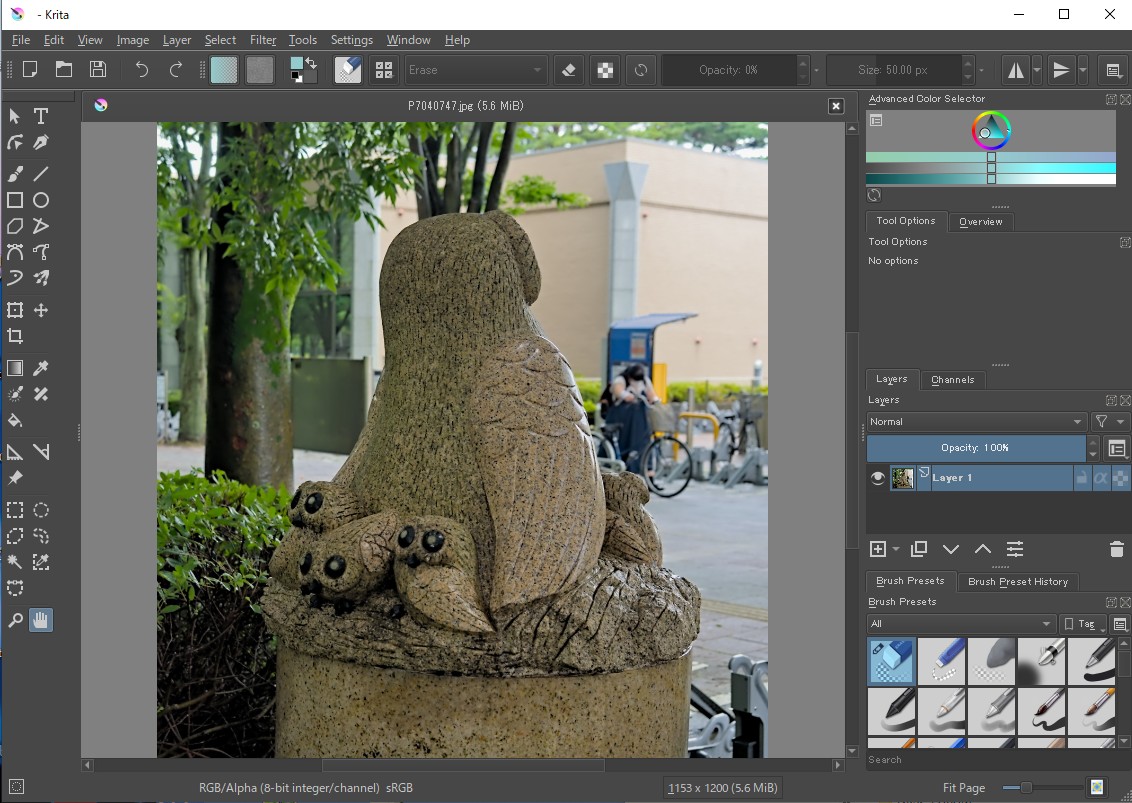The height and width of the screenshot is (803, 1132).
Task: Click the Fit Page zoom label
Action: click(x=963, y=788)
